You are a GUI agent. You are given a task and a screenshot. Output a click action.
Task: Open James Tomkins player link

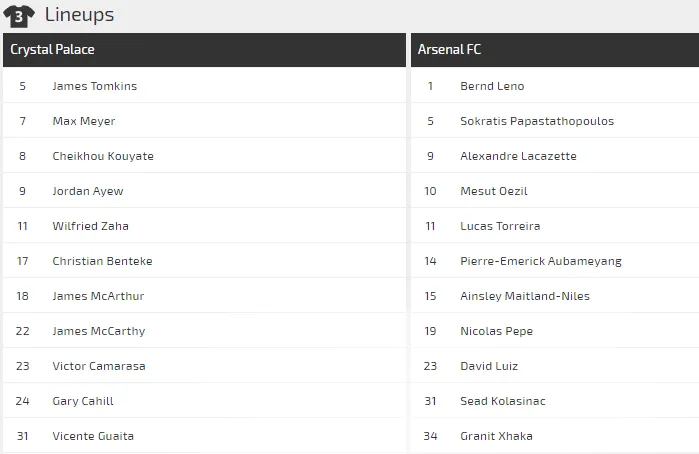coord(95,86)
